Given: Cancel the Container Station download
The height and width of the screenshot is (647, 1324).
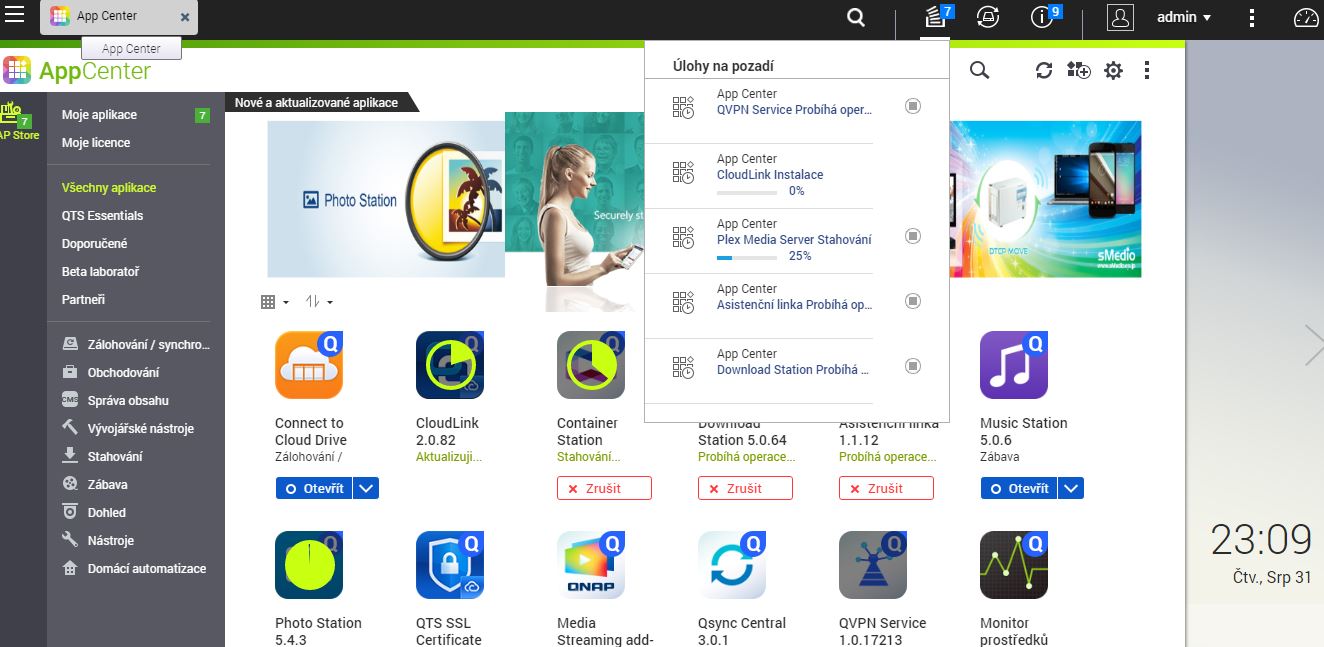Looking at the screenshot, I should pyautogui.click(x=604, y=488).
